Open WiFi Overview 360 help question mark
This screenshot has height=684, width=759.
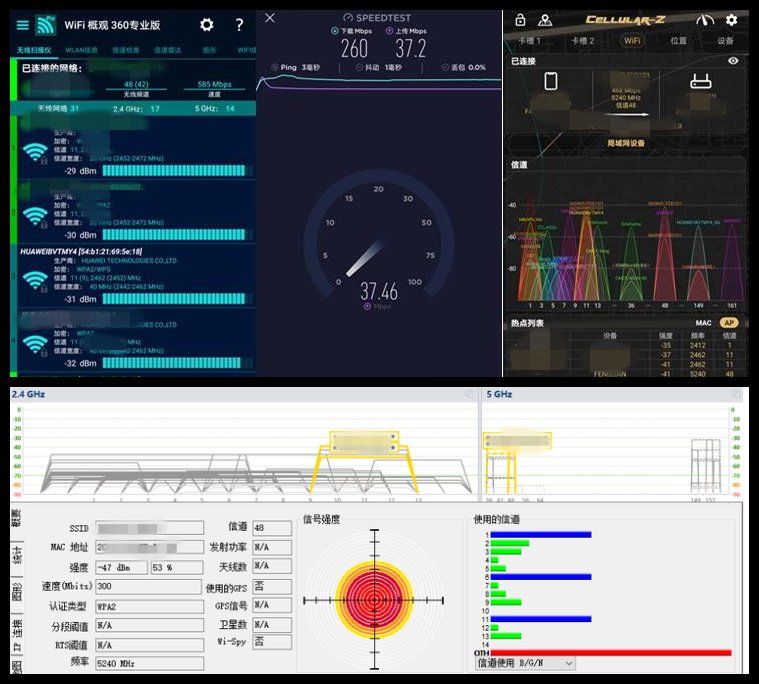click(239, 25)
